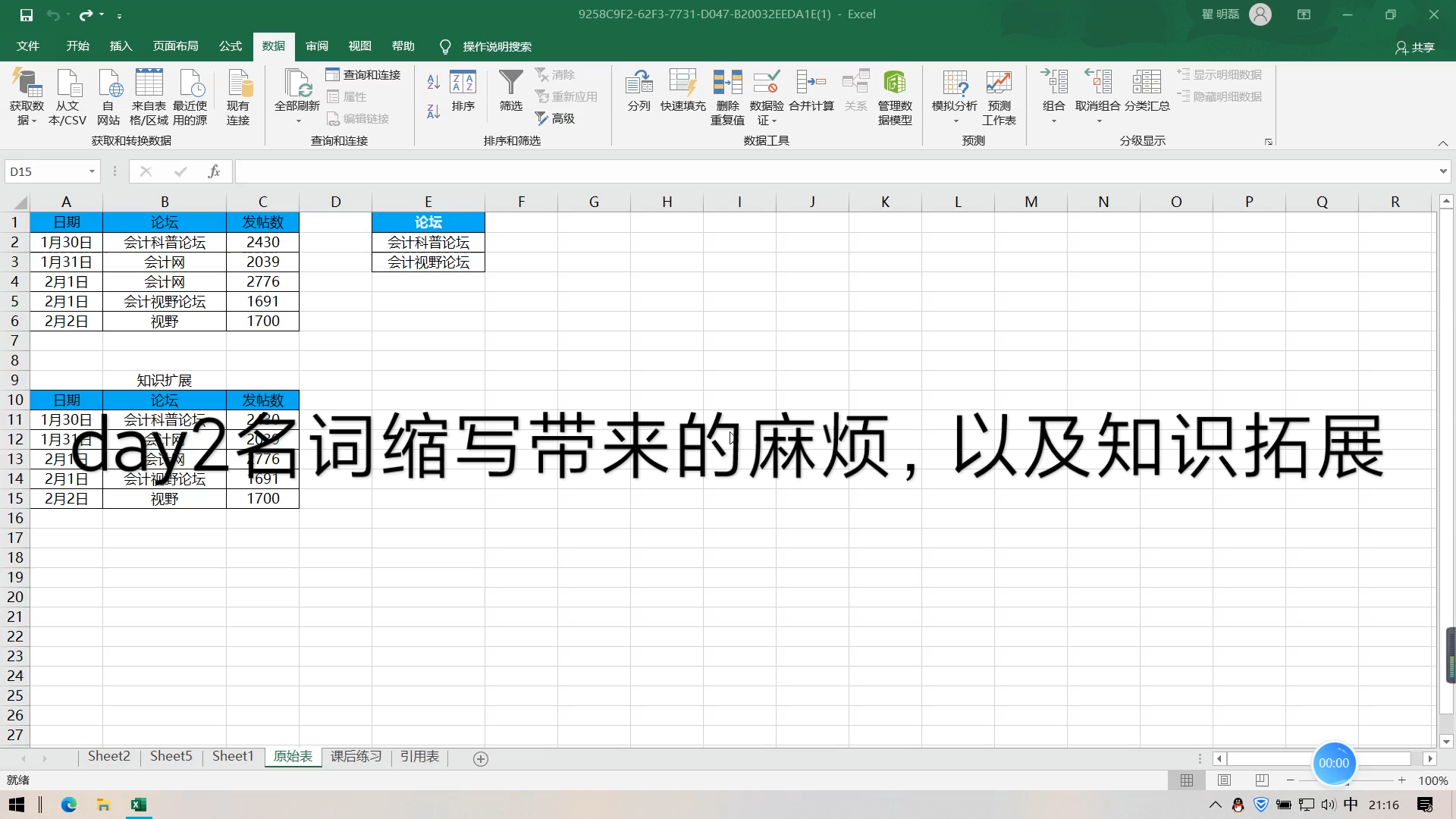The height and width of the screenshot is (819, 1456).
Task: Click the Share (共享) button
Action: [1415, 47]
